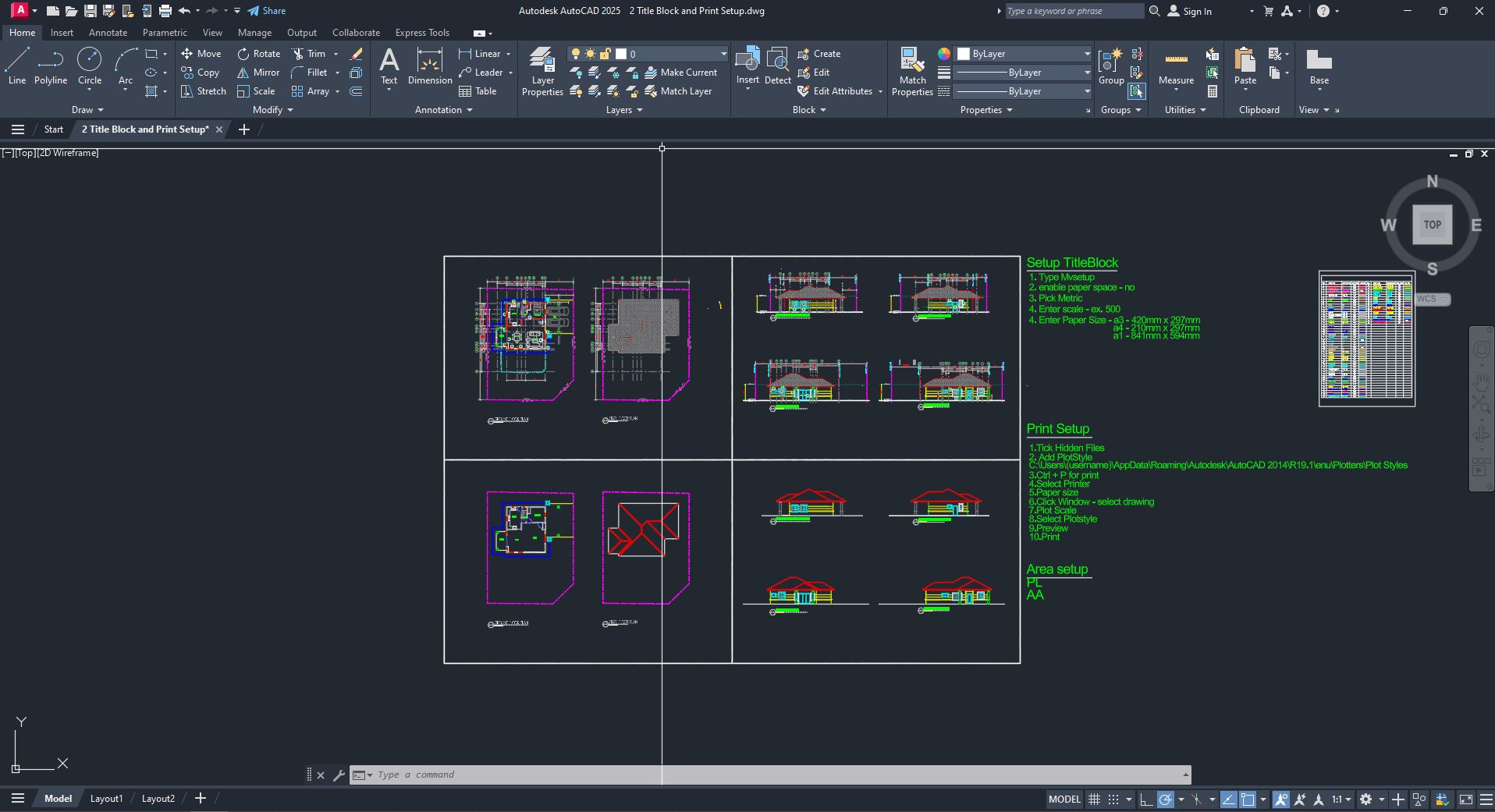This screenshot has width=1495, height=812.
Task: Toggle grid display in the status bar
Action: pyautogui.click(x=1093, y=800)
